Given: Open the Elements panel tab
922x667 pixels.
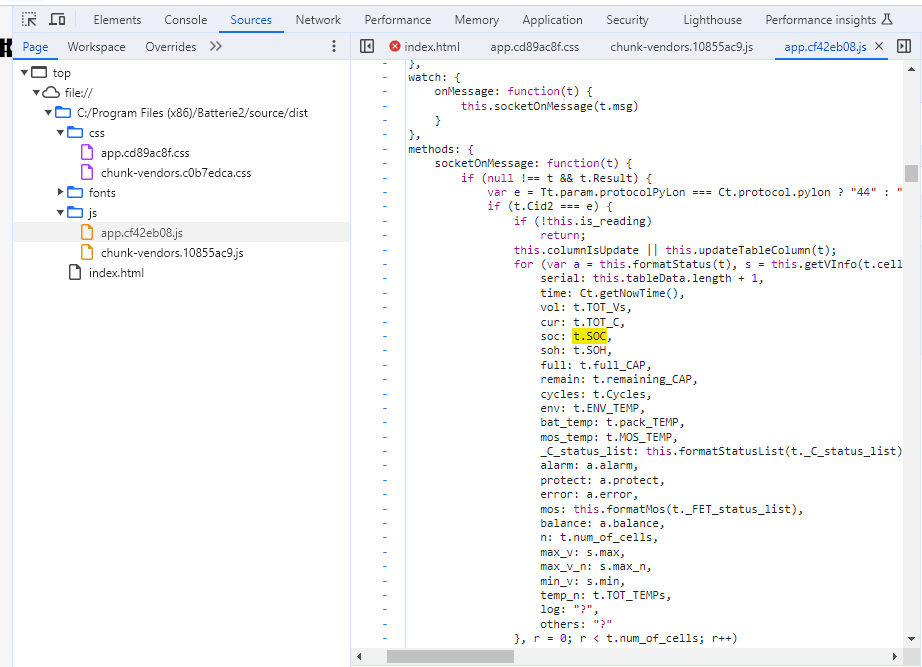Looking at the screenshot, I should [x=117, y=20].
